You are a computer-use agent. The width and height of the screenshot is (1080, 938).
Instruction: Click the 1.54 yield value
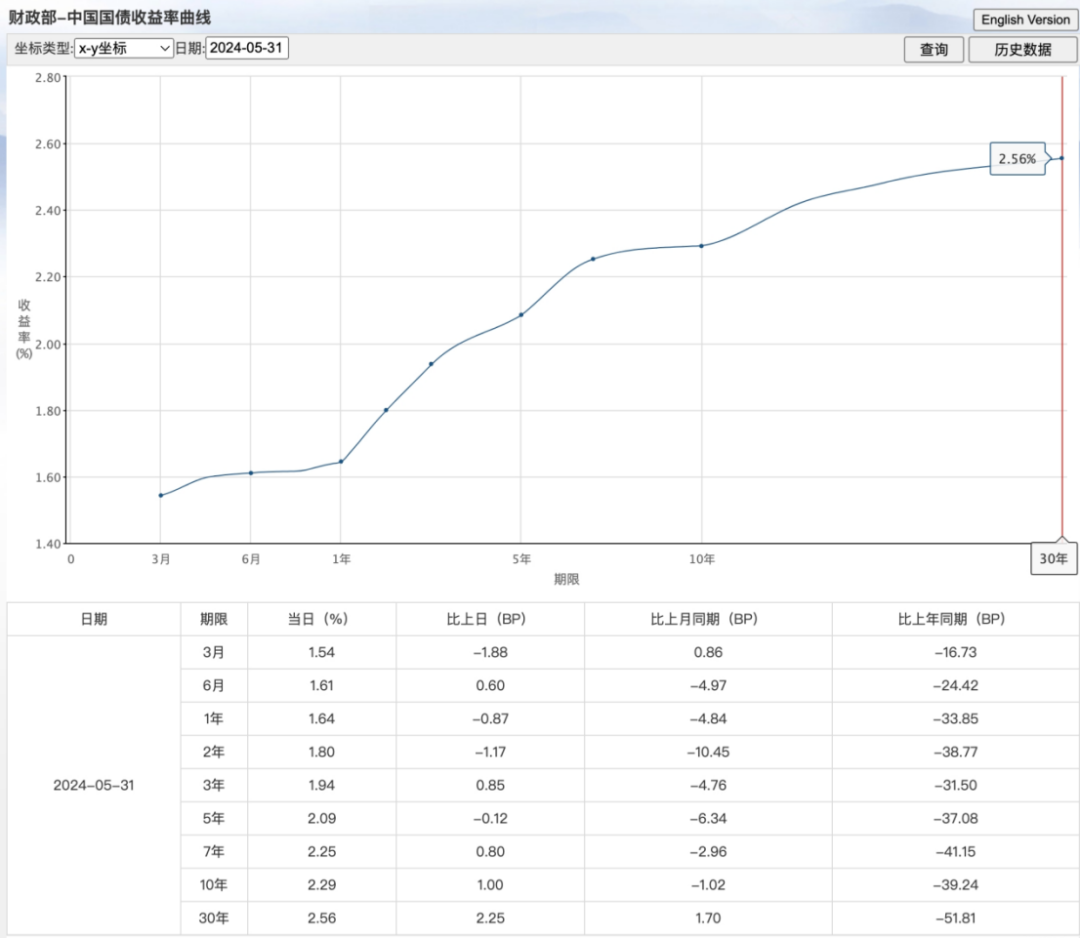point(322,652)
